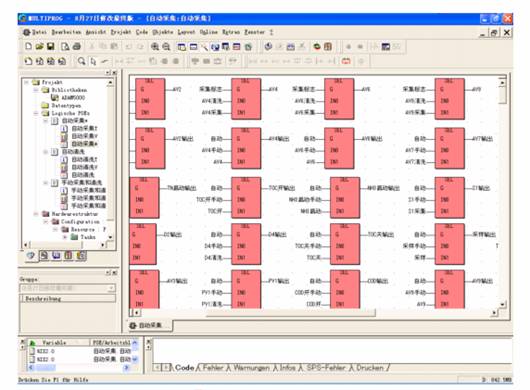Open a project with the folder icon
Screen dimensions: 530x390
pyautogui.click(x=40, y=47)
